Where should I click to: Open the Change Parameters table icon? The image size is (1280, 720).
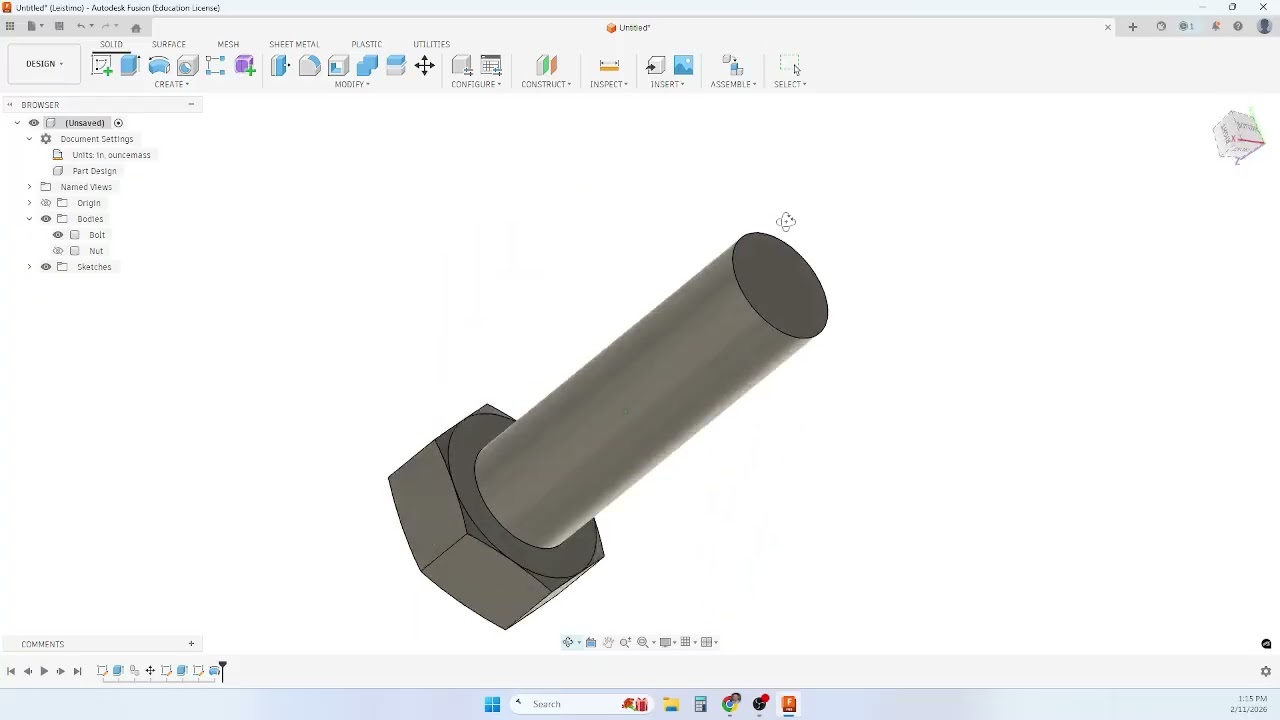[491, 66]
